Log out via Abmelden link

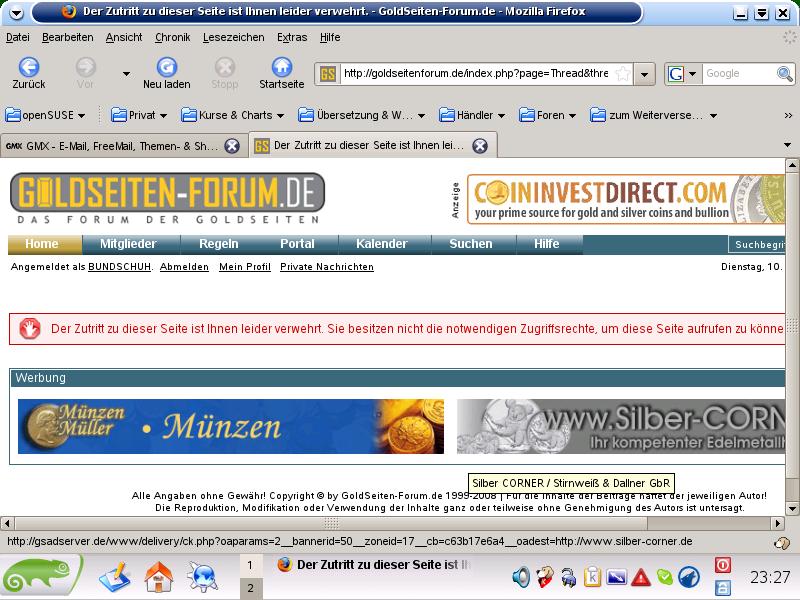click(x=184, y=267)
